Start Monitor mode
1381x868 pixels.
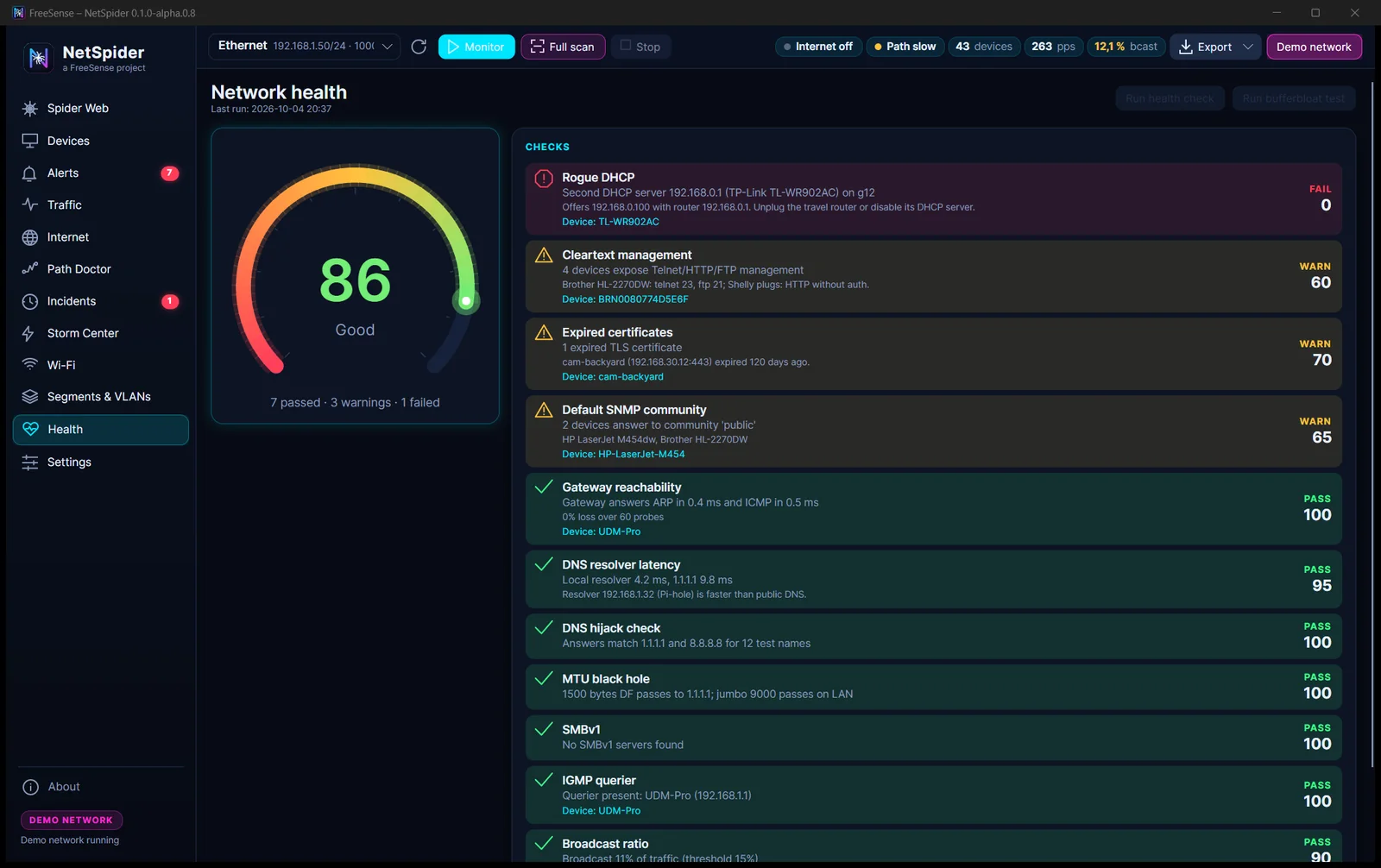[x=476, y=47]
